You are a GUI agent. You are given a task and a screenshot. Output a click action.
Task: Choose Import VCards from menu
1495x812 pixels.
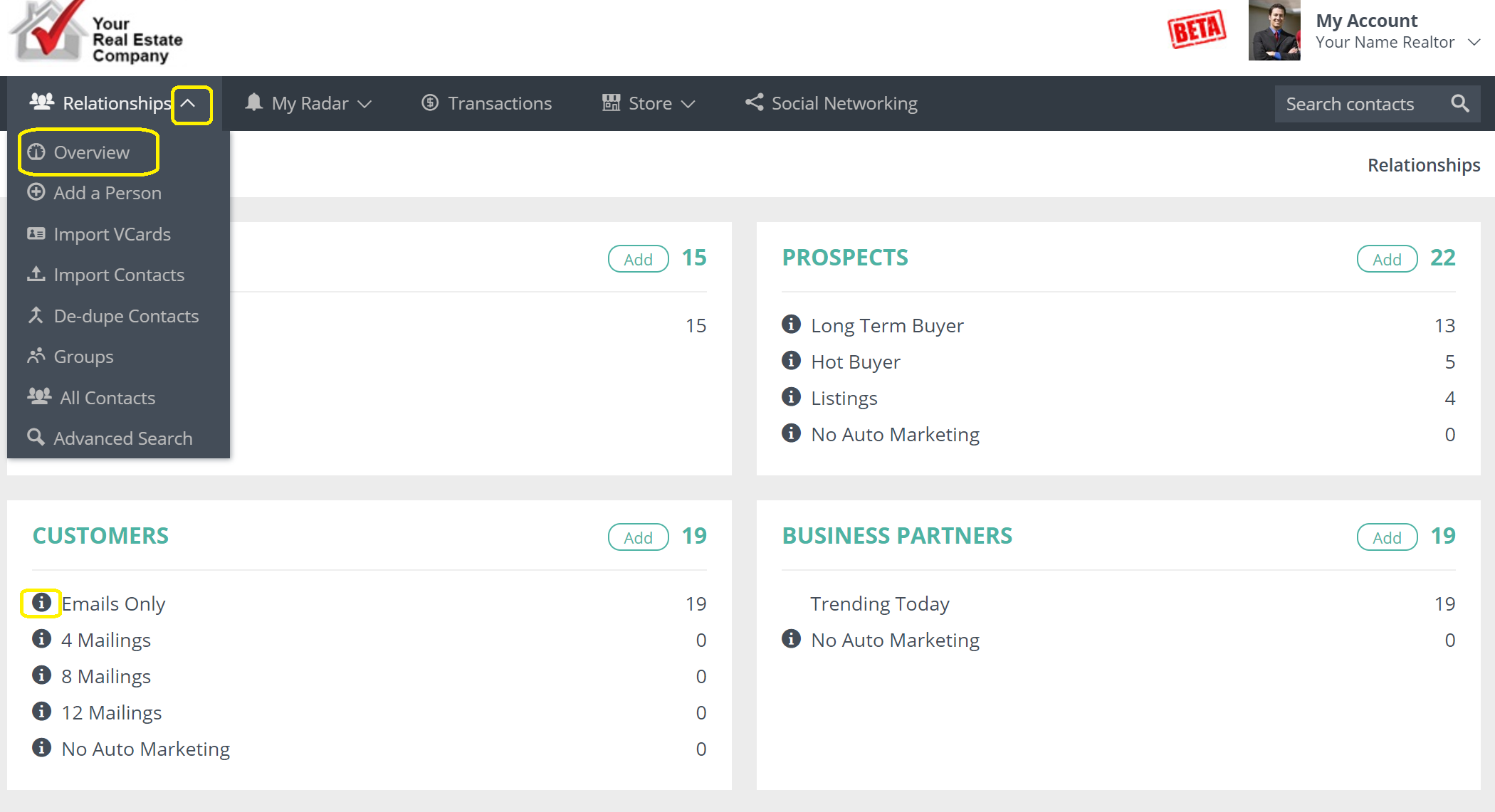[x=112, y=234]
